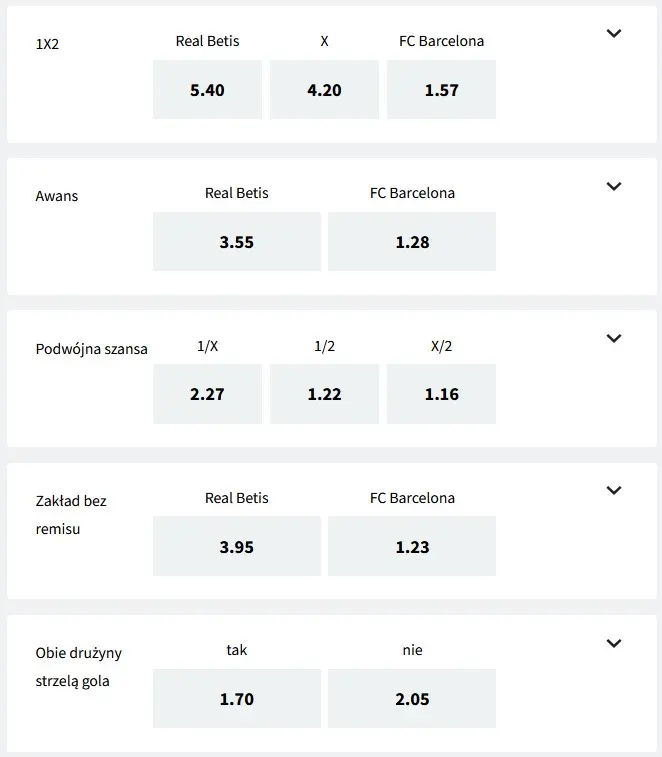Collapse the Podwójna szansa chevron
The width and height of the screenshot is (662, 757).
[x=614, y=338]
